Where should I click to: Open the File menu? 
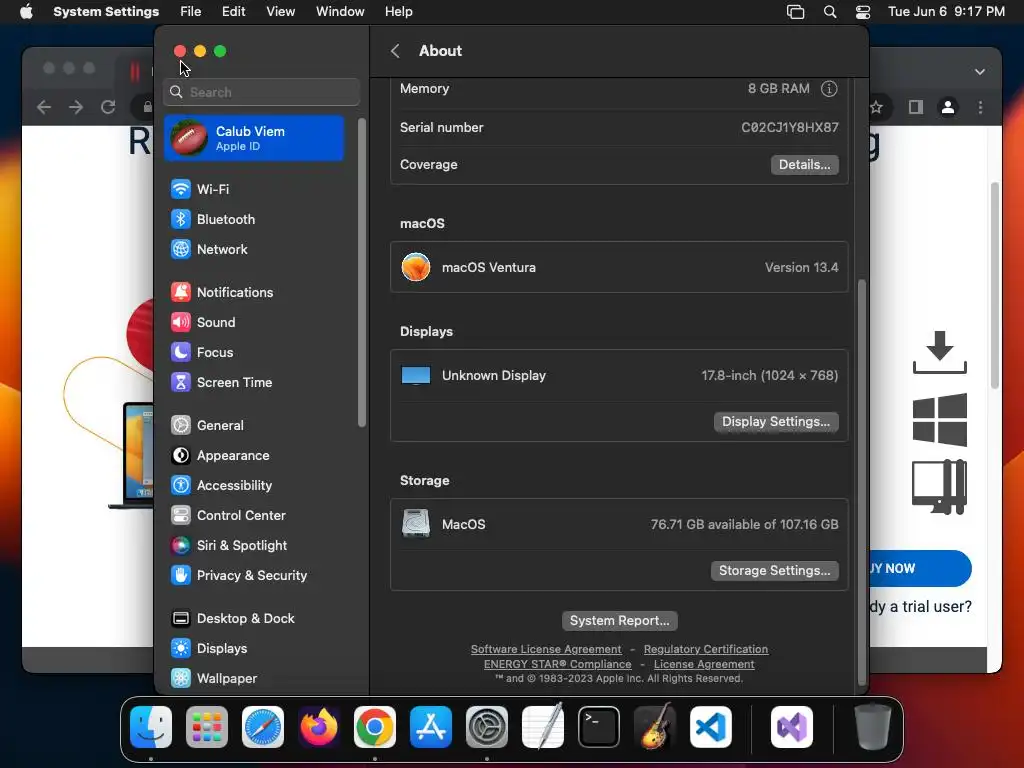[191, 12]
